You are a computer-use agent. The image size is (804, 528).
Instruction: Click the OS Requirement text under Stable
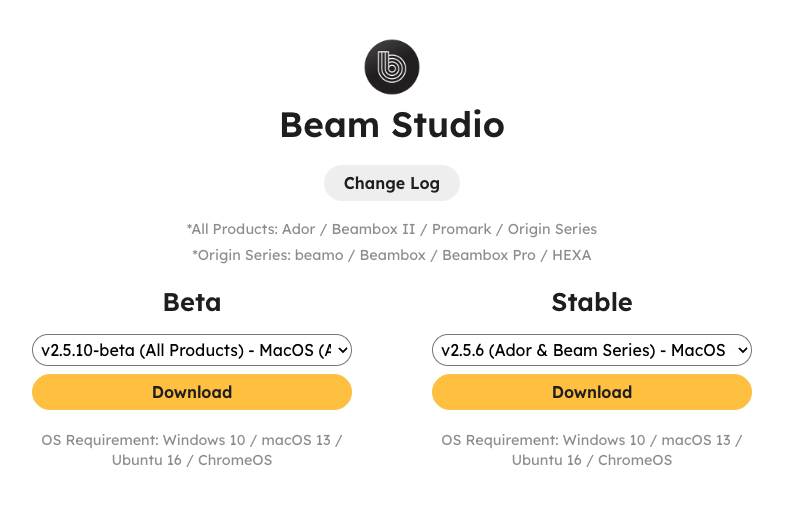tap(592, 450)
